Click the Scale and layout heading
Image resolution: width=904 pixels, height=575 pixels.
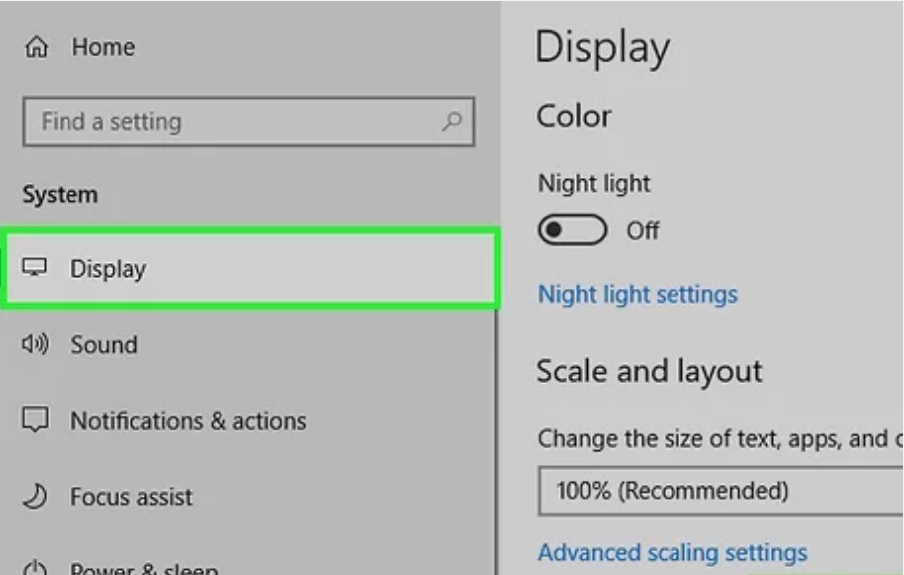pyautogui.click(x=649, y=371)
